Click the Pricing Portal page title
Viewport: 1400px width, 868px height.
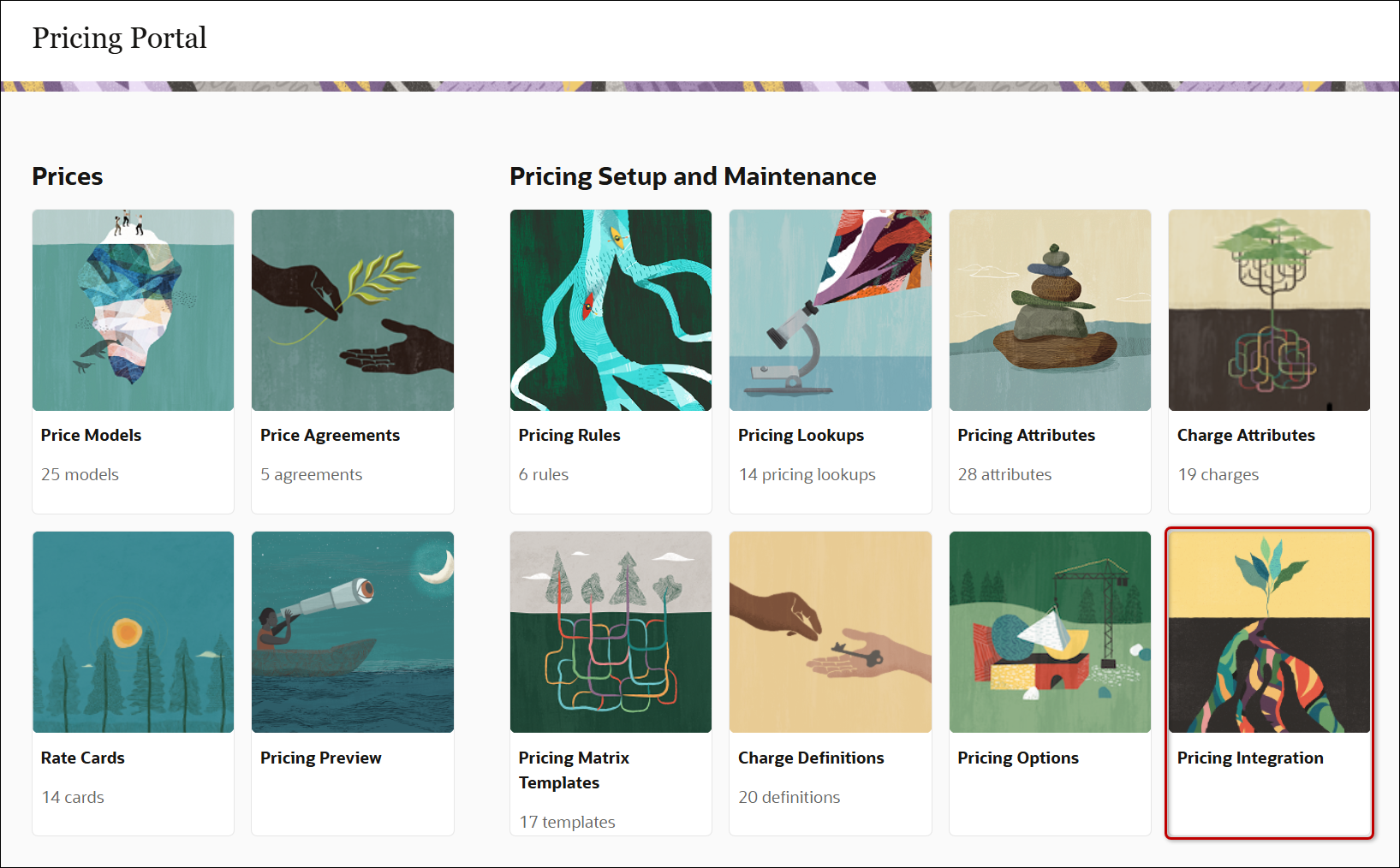119,38
